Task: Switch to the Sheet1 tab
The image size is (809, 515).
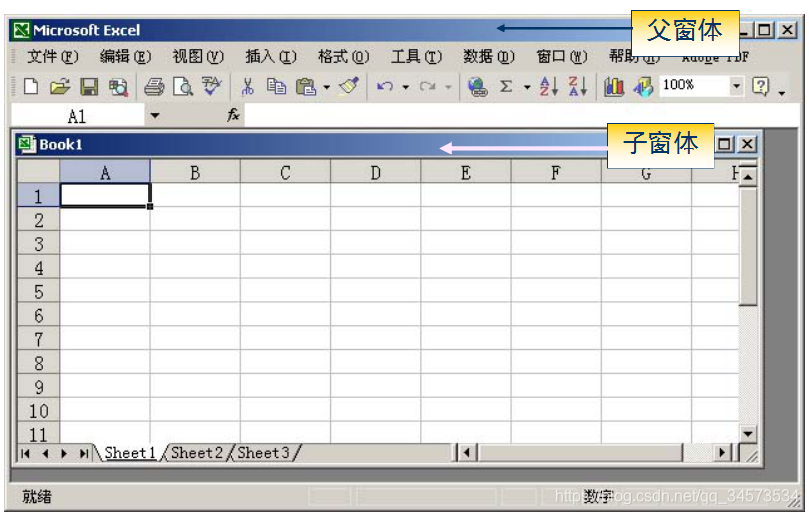Action: [130, 453]
